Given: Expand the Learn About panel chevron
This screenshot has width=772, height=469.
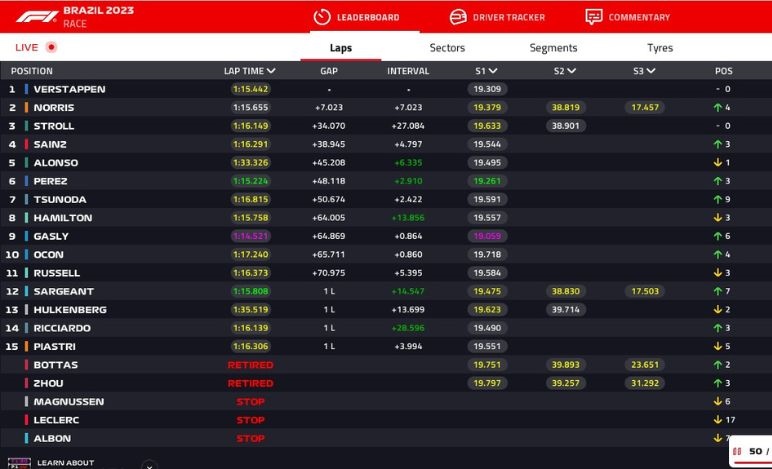Looking at the screenshot, I should [149, 464].
